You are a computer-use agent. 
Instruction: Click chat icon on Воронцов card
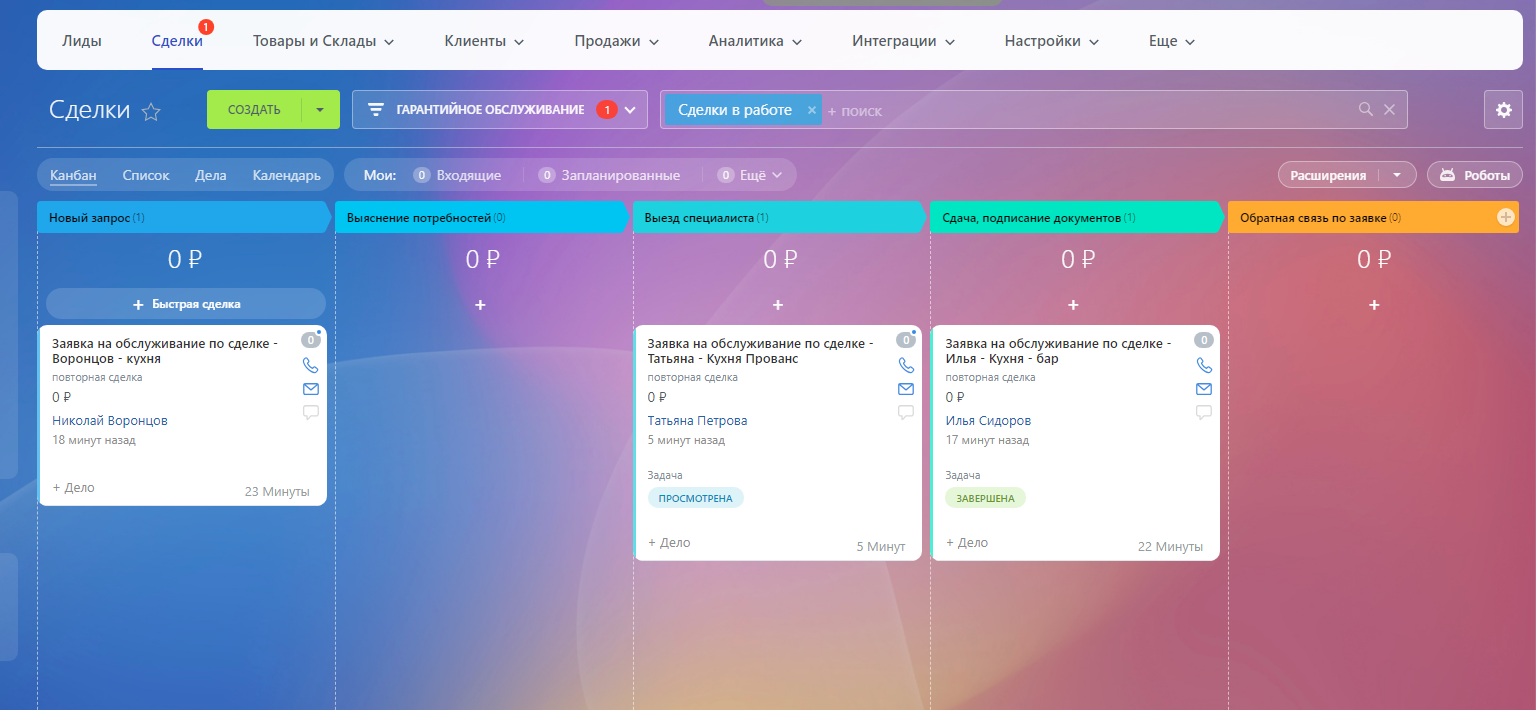310,412
